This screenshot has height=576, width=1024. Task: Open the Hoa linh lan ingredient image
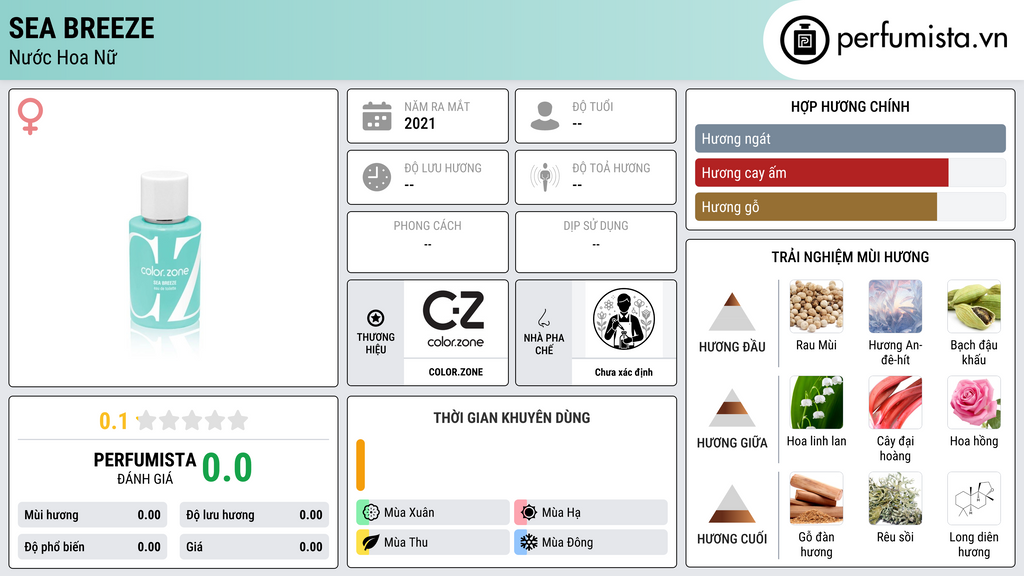coord(816,403)
